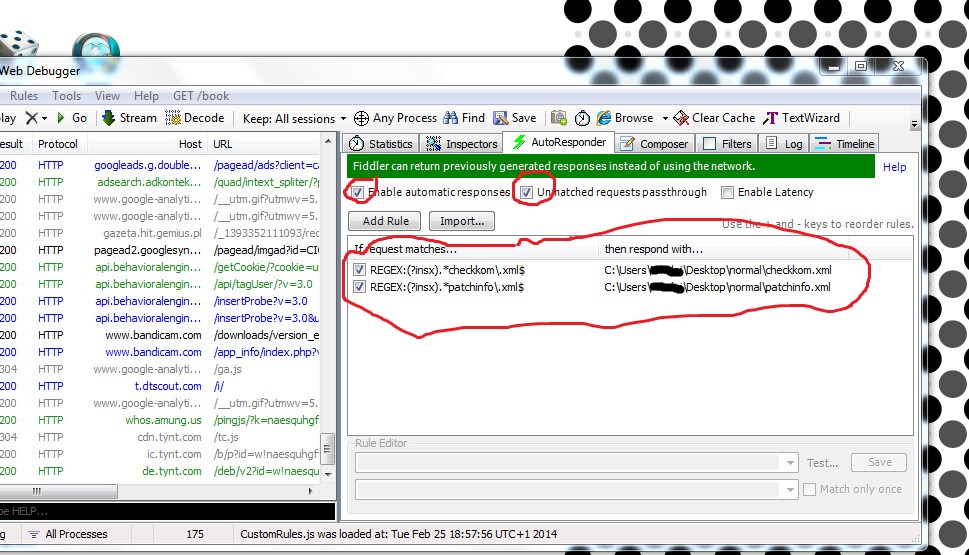This screenshot has width=969, height=555.
Task: Select the pagead2.googlesyn... session row
Action: [159, 250]
